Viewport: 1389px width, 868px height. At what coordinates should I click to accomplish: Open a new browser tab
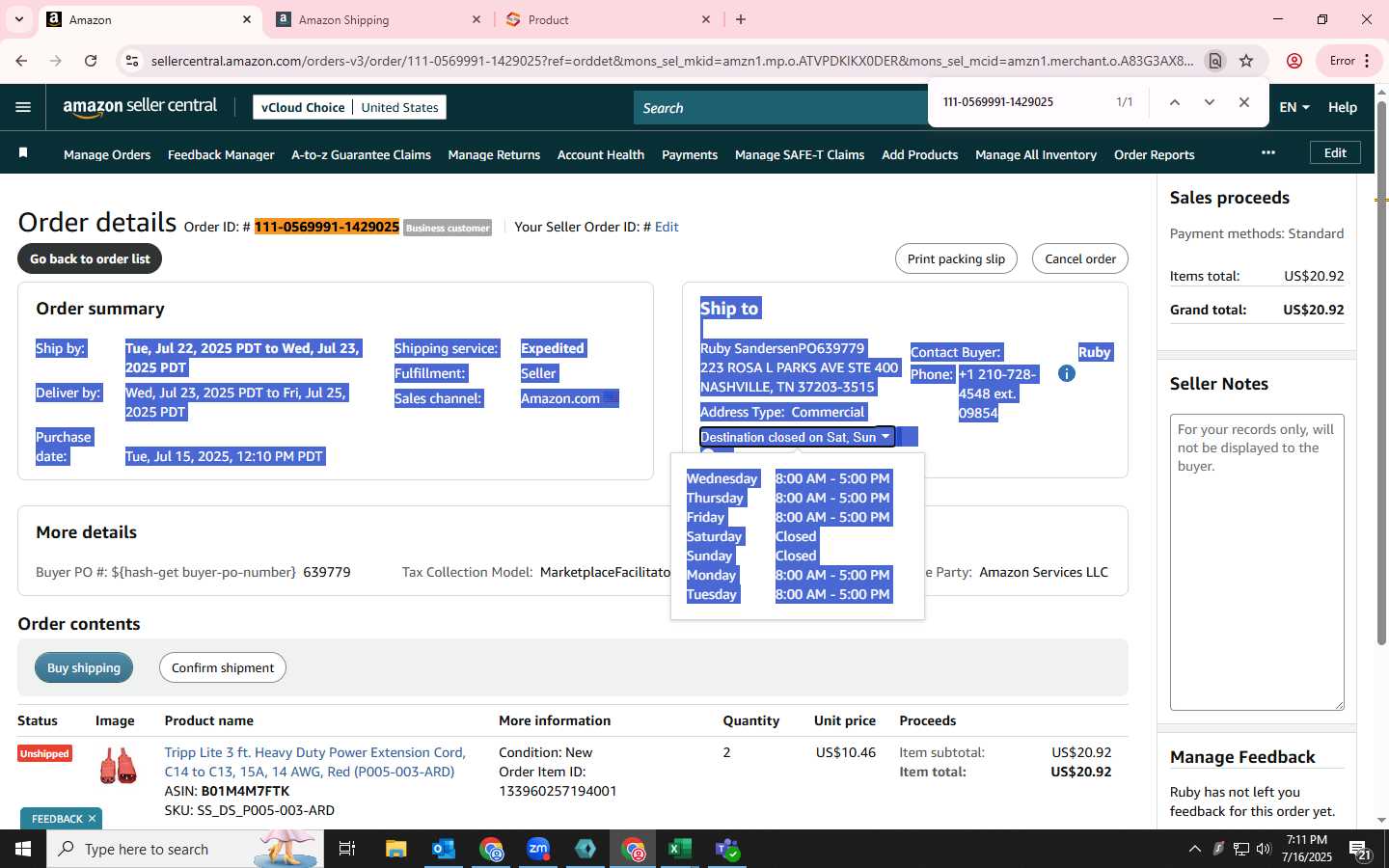pos(741,19)
